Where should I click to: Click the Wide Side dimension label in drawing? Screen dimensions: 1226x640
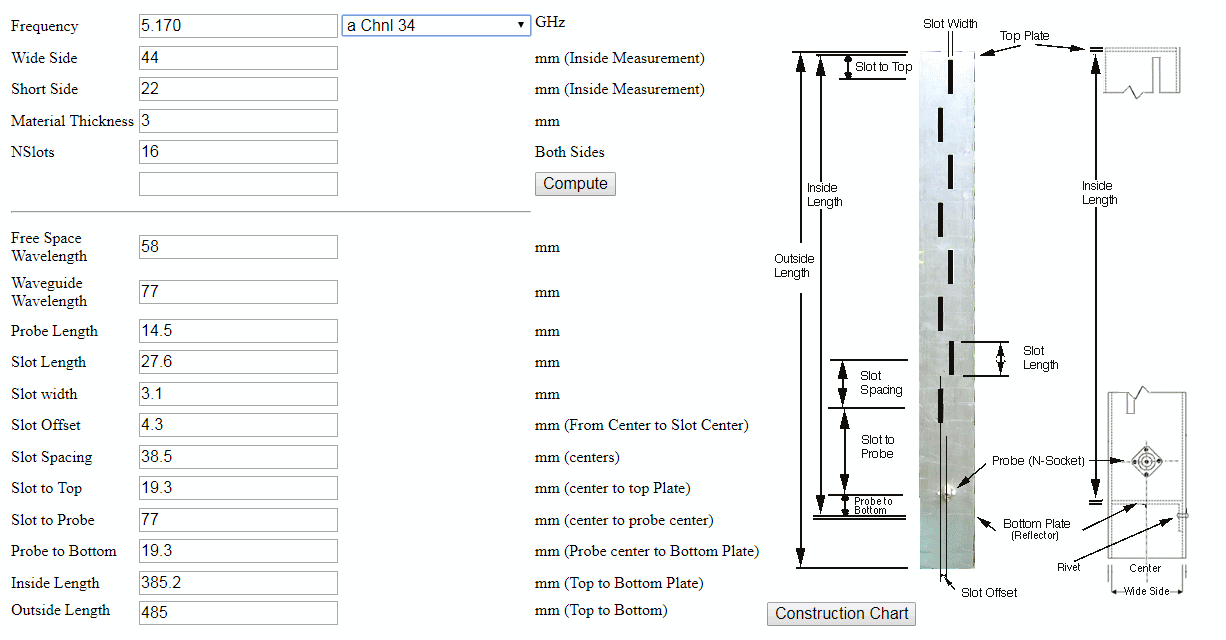pyautogui.click(x=1146, y=591)
